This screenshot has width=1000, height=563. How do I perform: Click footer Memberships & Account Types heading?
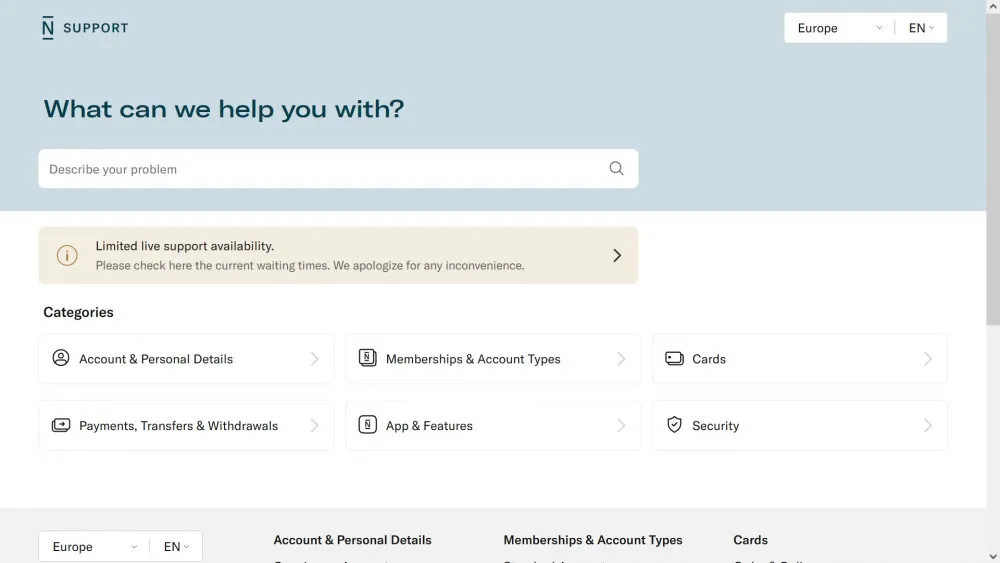click(592, 540)
